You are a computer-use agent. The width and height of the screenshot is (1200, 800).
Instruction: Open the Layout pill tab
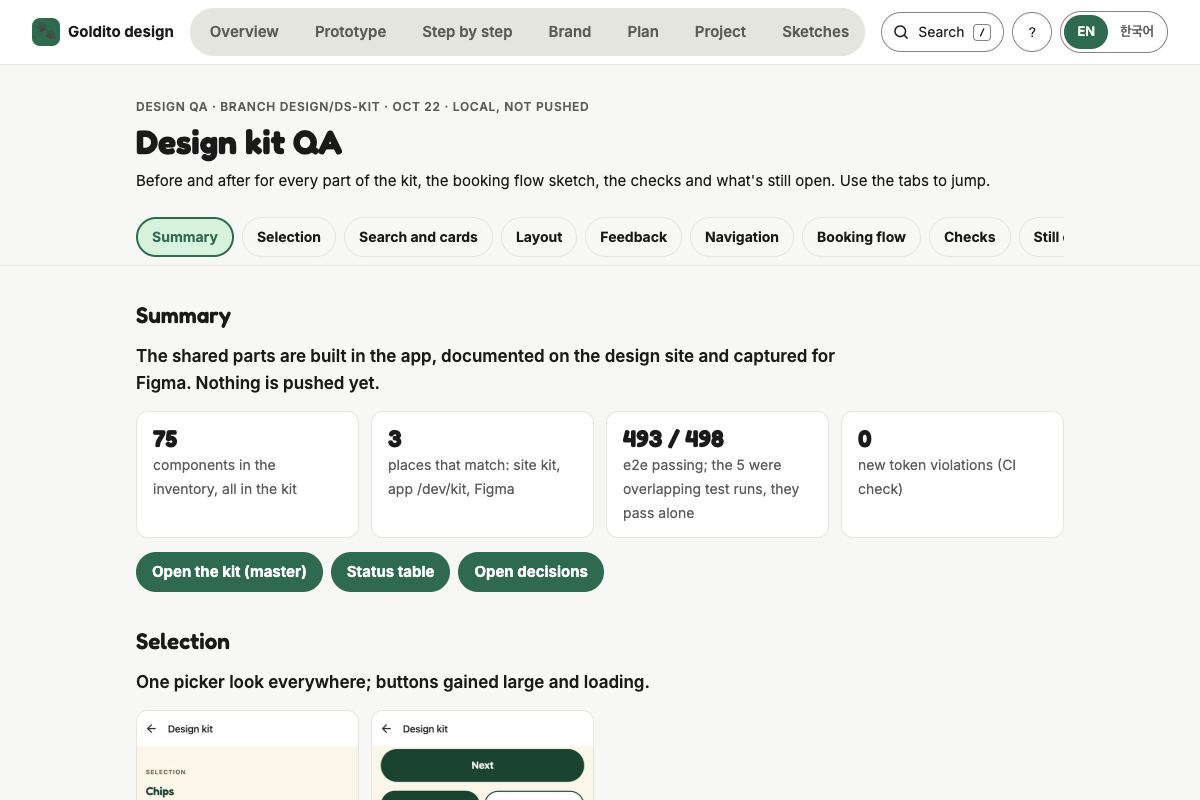click(x=539, y=237)
